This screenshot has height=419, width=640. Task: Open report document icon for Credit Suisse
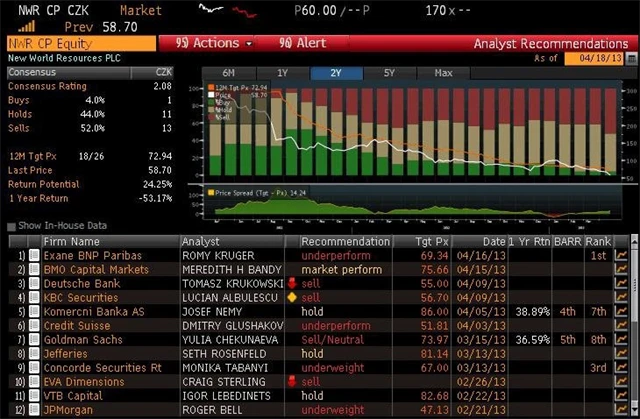[x=34, y=326]
